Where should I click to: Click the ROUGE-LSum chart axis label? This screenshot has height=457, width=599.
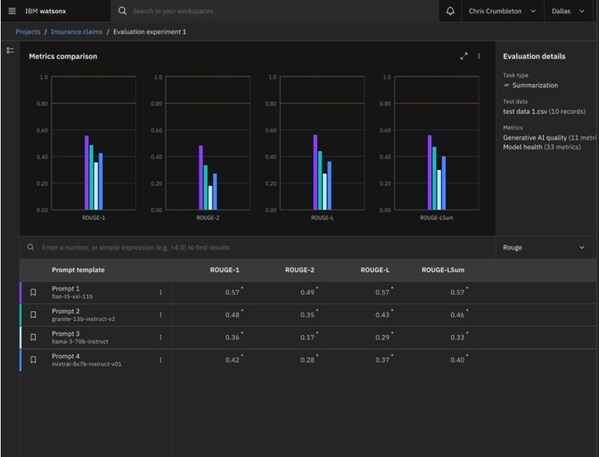point(436,217)
